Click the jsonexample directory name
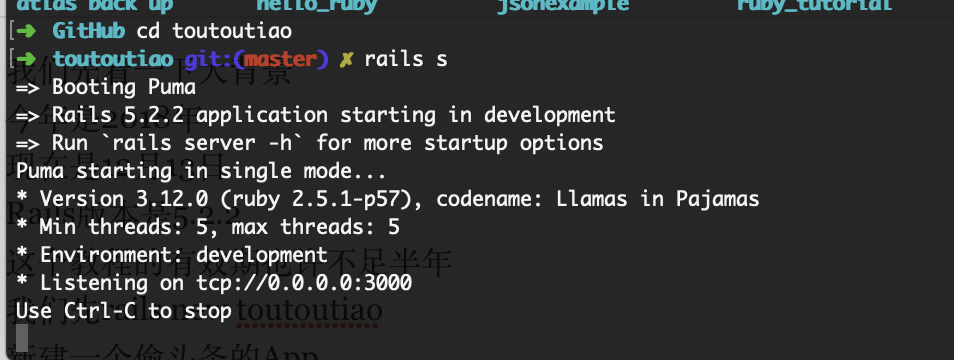954x360 pixels. 563,5
